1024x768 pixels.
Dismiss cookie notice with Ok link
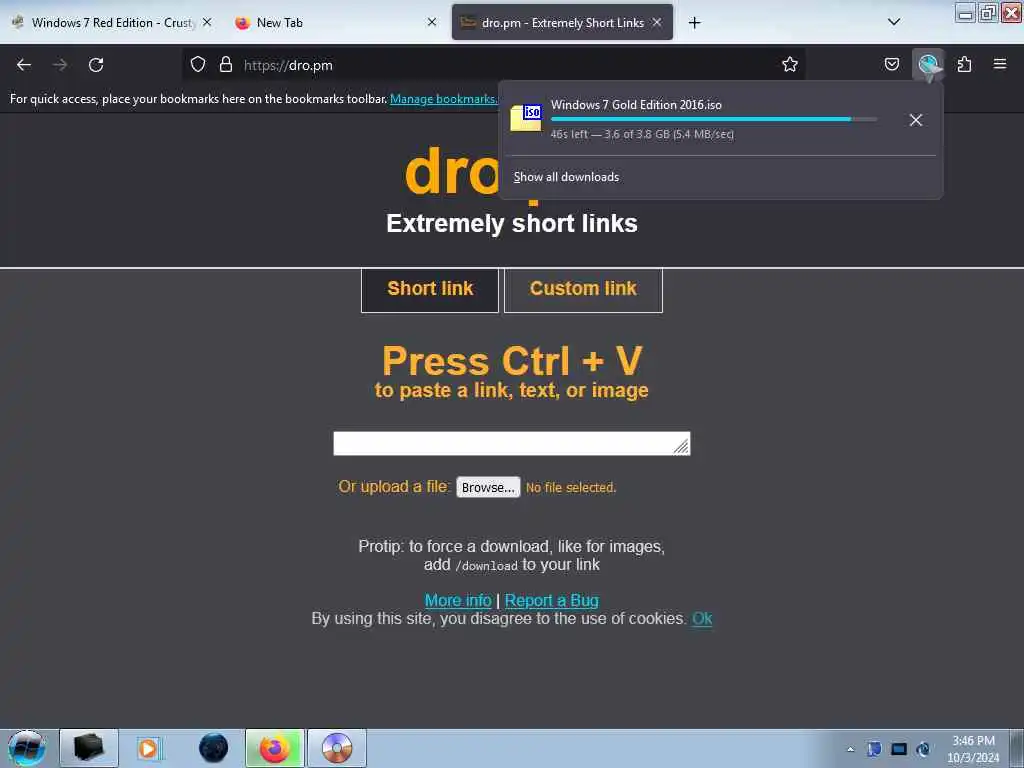tap(702, 618)
